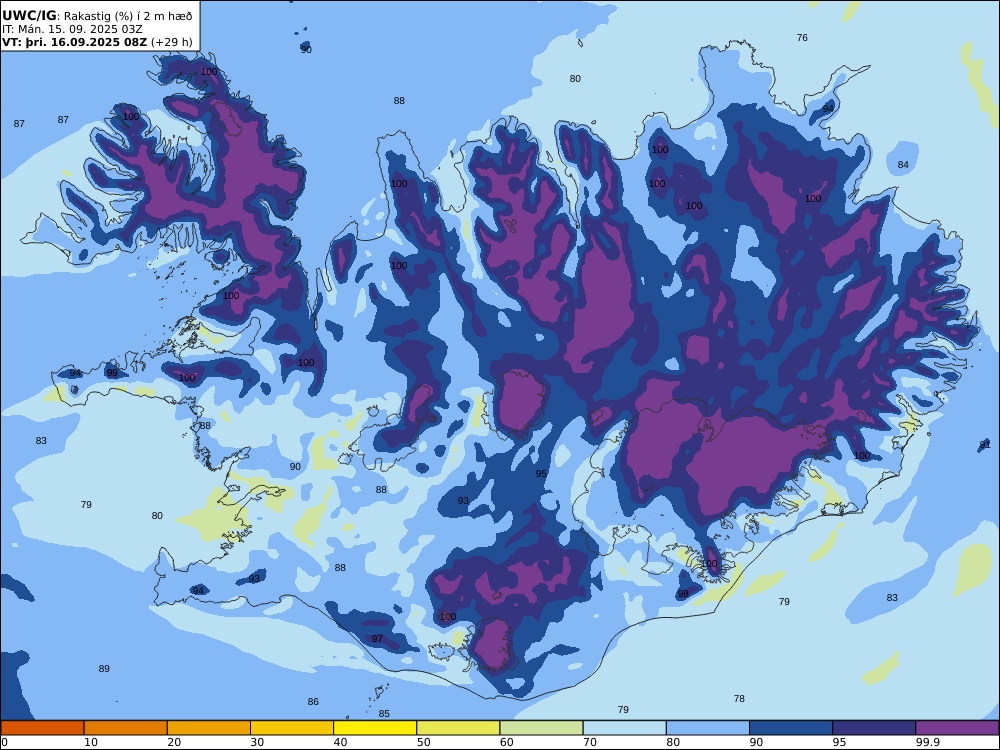Click the humidity value 86 on the map

tap(312, 702)
